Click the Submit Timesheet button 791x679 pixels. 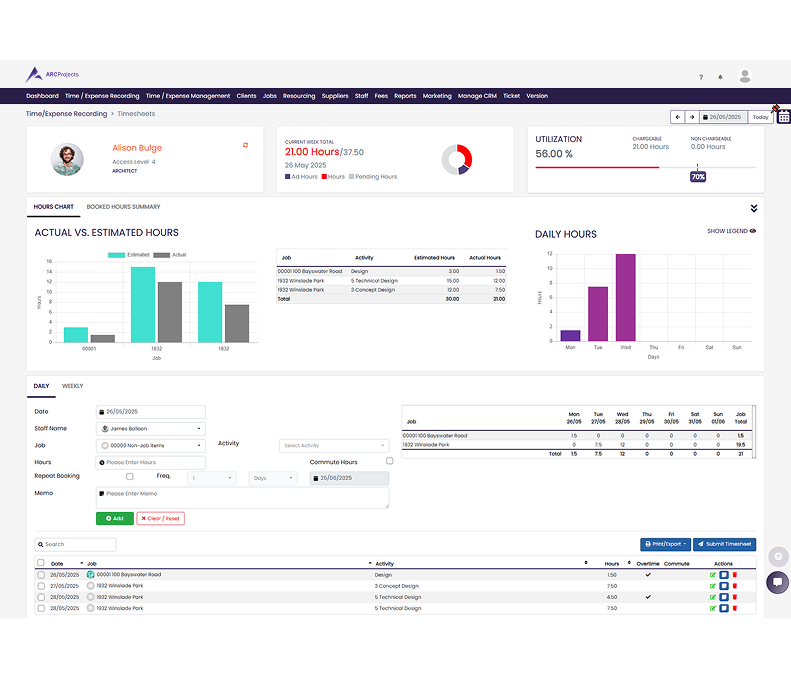coord(725,545)
